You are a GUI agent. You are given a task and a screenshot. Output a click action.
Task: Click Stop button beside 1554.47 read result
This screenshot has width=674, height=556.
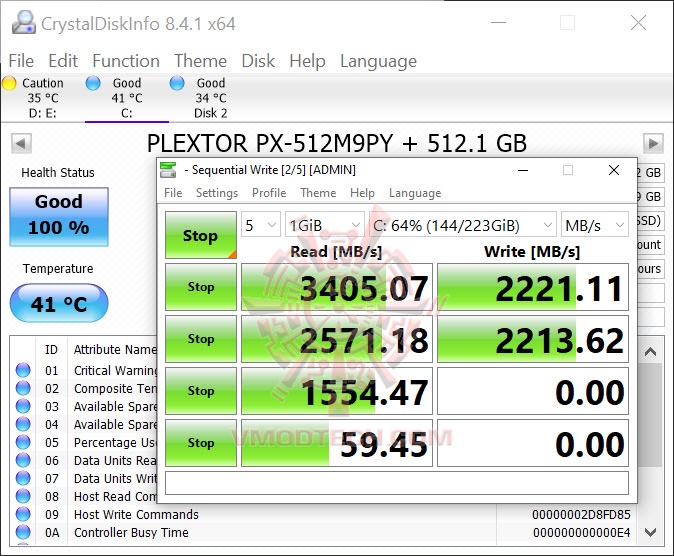pyautogui.click(x=201, y=391)
